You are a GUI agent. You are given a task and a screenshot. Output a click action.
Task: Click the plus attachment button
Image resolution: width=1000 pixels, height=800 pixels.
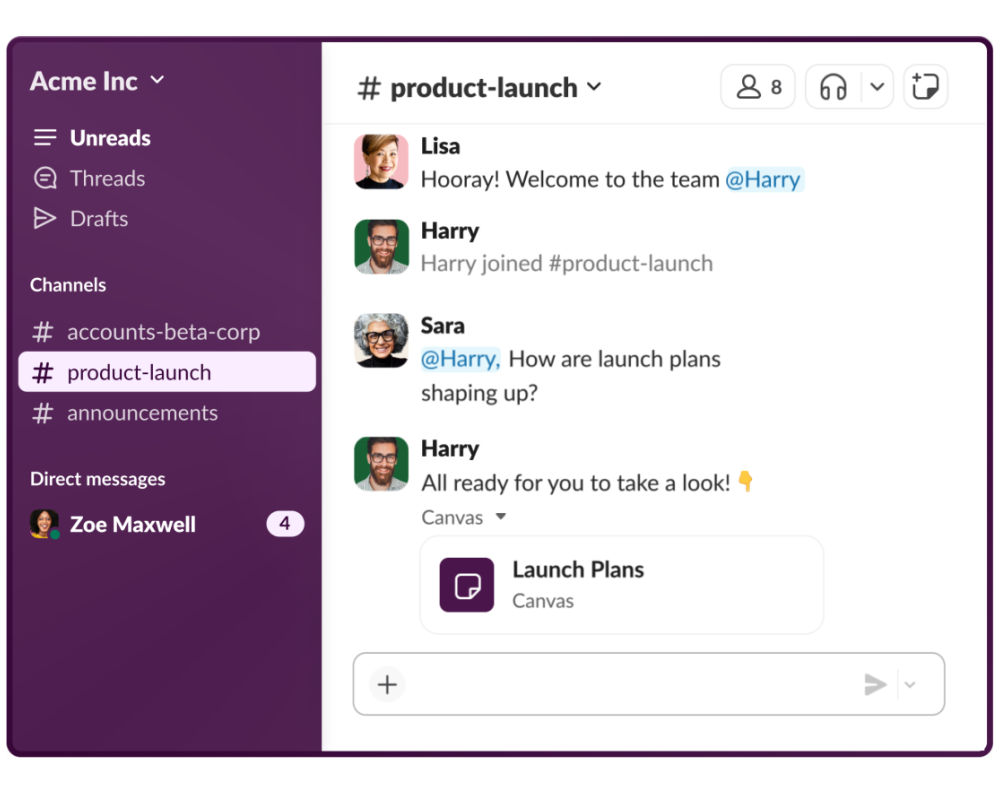click(x=387, y=685)
